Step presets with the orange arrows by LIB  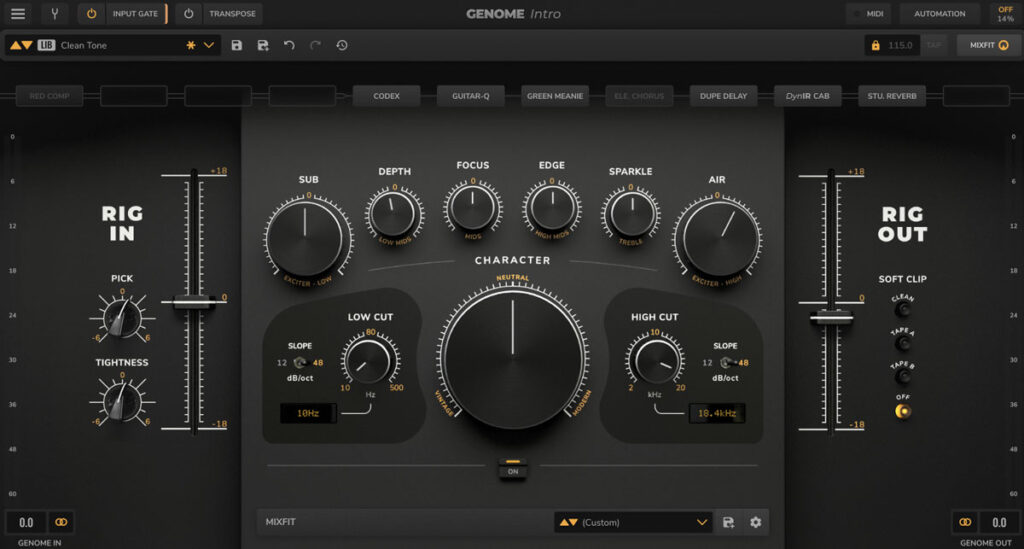[21, 45]
